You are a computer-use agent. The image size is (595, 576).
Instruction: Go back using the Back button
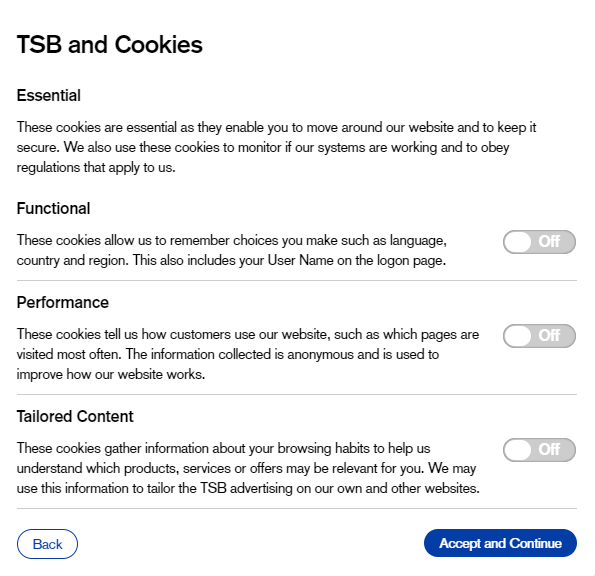pyautogui.click(x=47, y=544)
